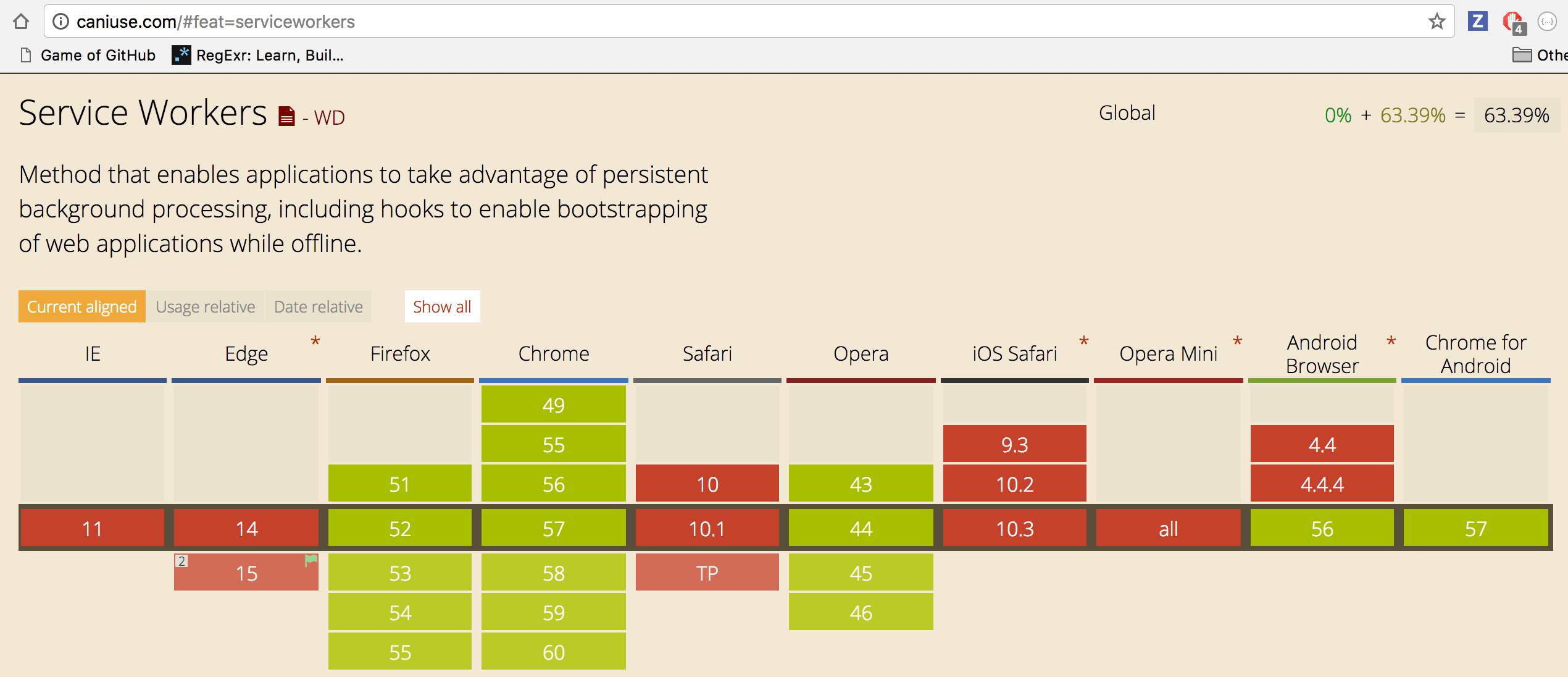Click the browser Home icon

pyautogui.click(x=21, y=22)
